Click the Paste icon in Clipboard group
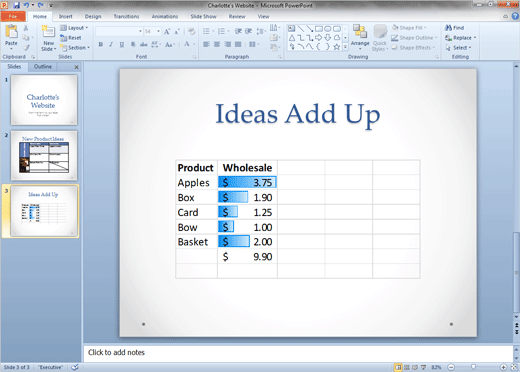520x372 pixels. pos(11,32)
